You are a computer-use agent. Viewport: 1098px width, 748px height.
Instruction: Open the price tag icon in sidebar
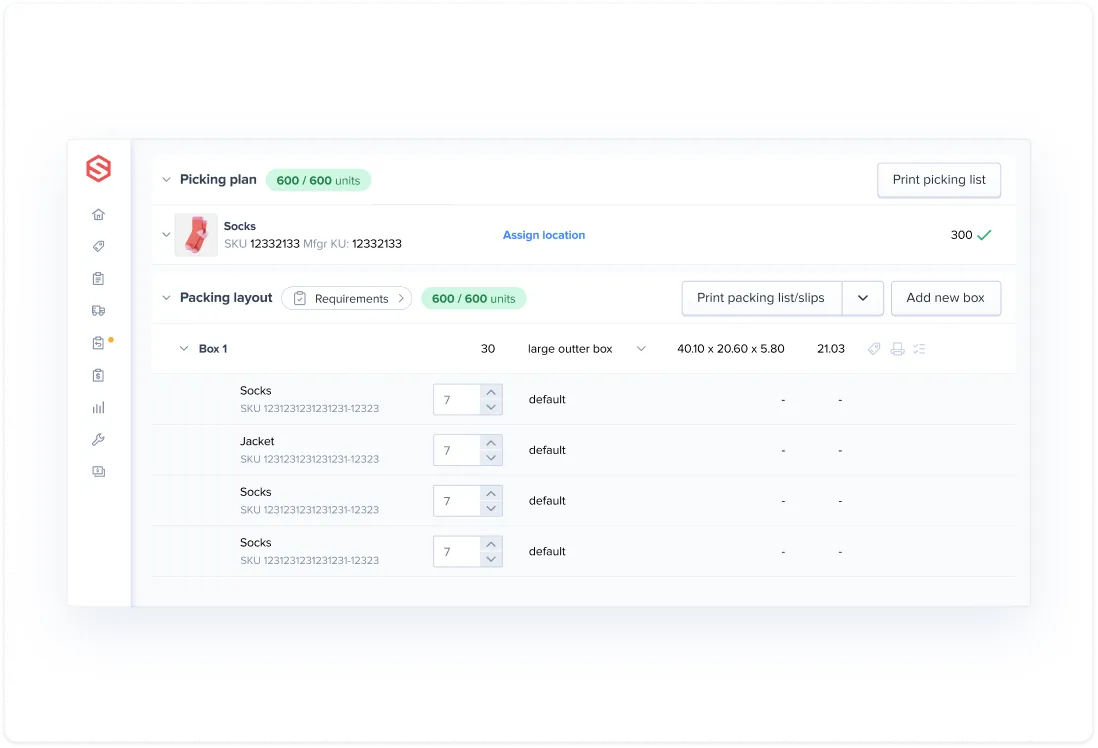click(x=99, y=247)
